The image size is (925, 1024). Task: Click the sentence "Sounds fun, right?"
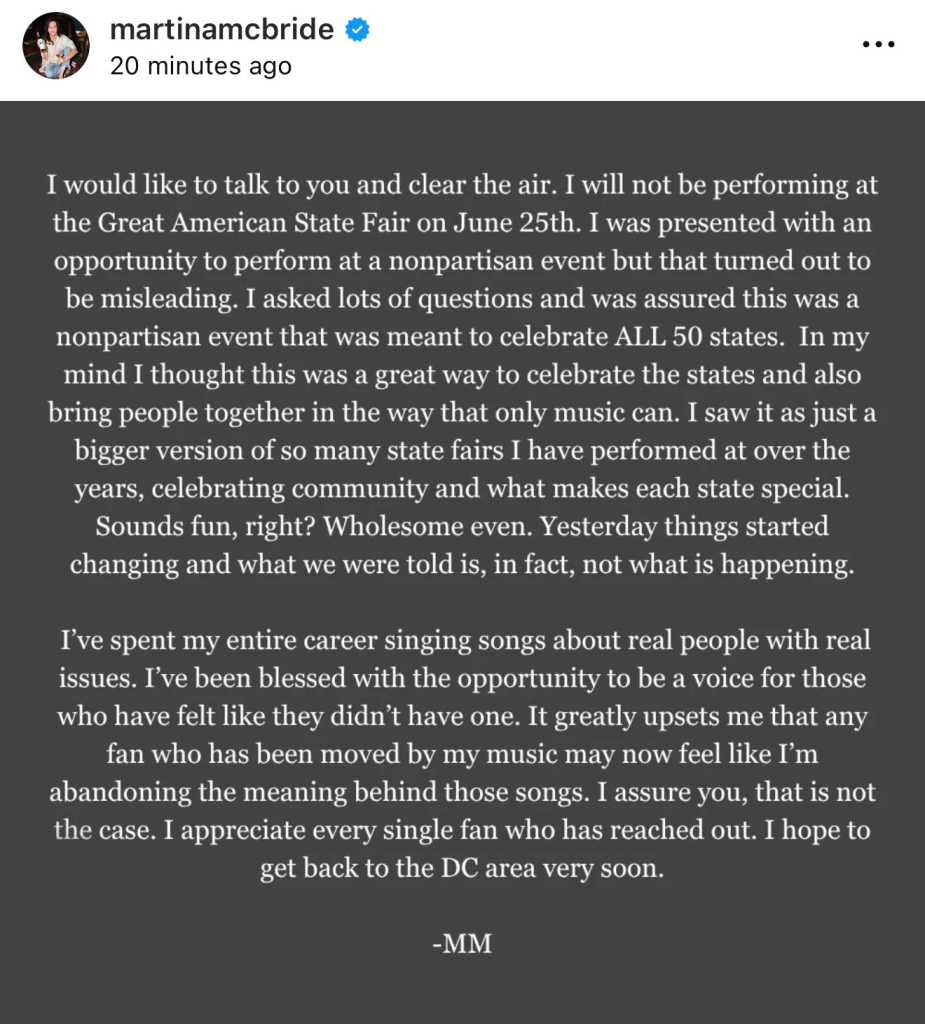tap(206, 526)
